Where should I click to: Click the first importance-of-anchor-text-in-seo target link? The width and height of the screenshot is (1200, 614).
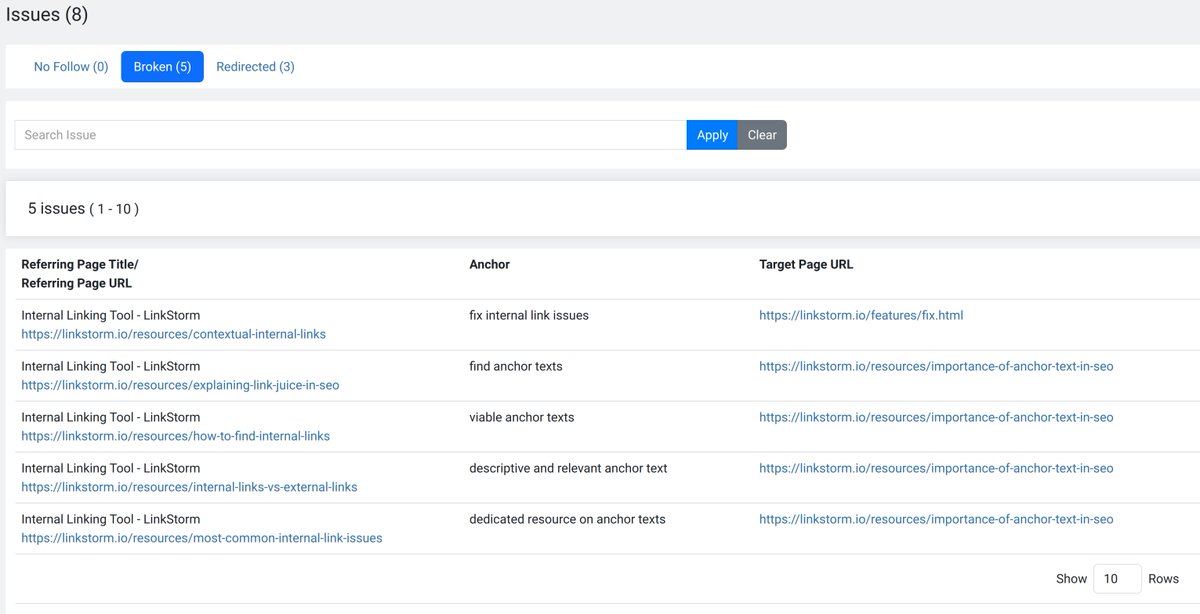click(936, 365)
